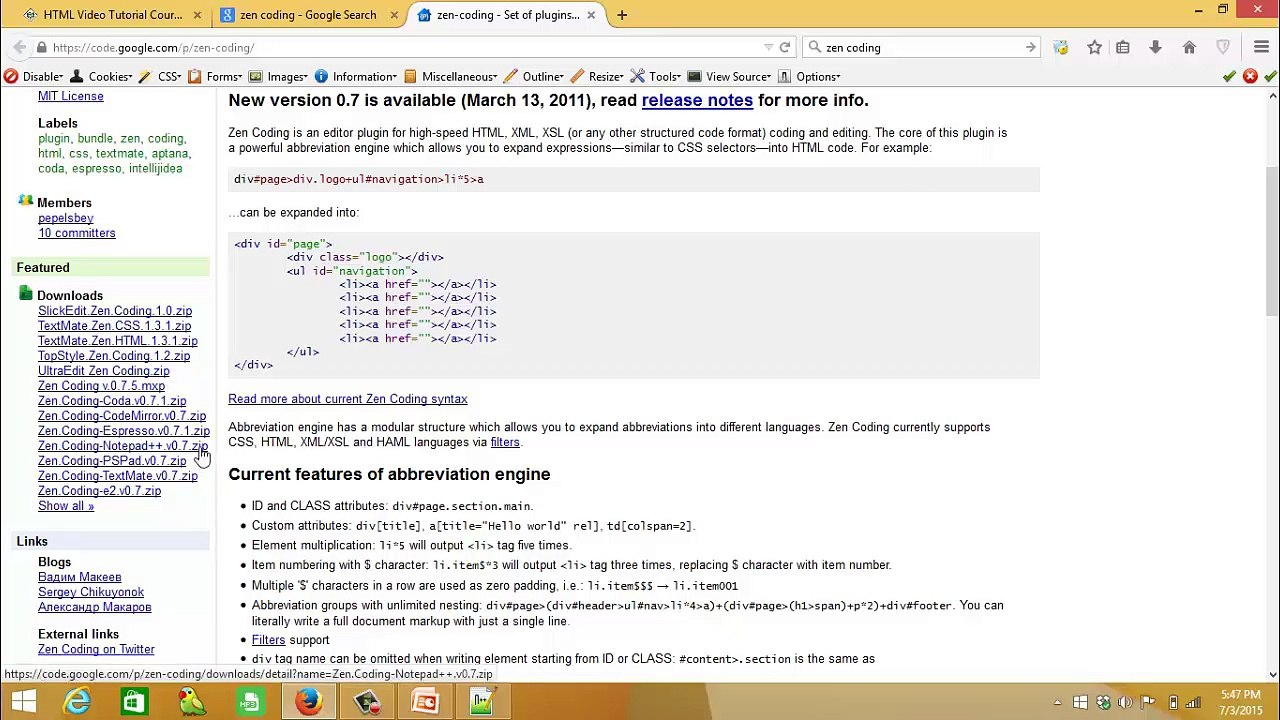Screen dimensions: 1280x720
Task: Click the Bookmark star icon
Action: [x=1095, y=47]
